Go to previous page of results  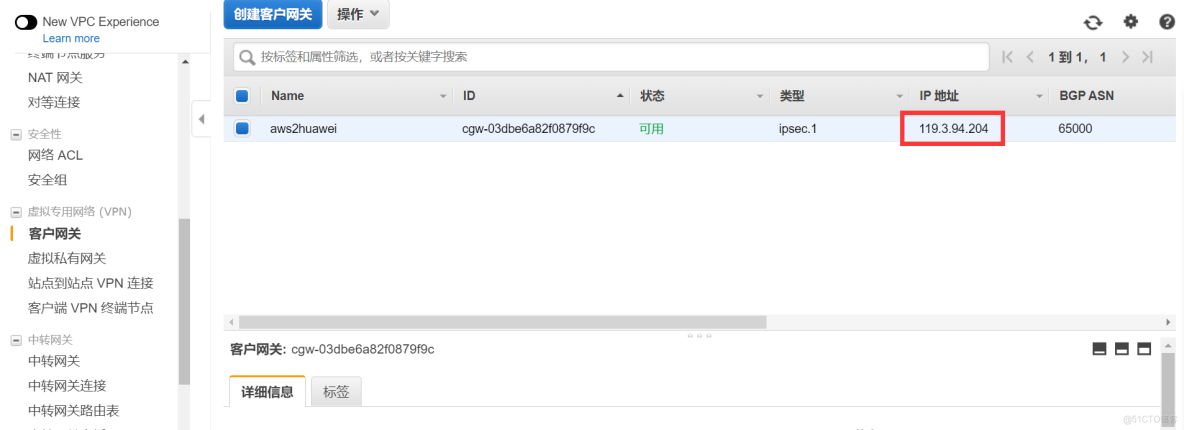click(1029, 57)
